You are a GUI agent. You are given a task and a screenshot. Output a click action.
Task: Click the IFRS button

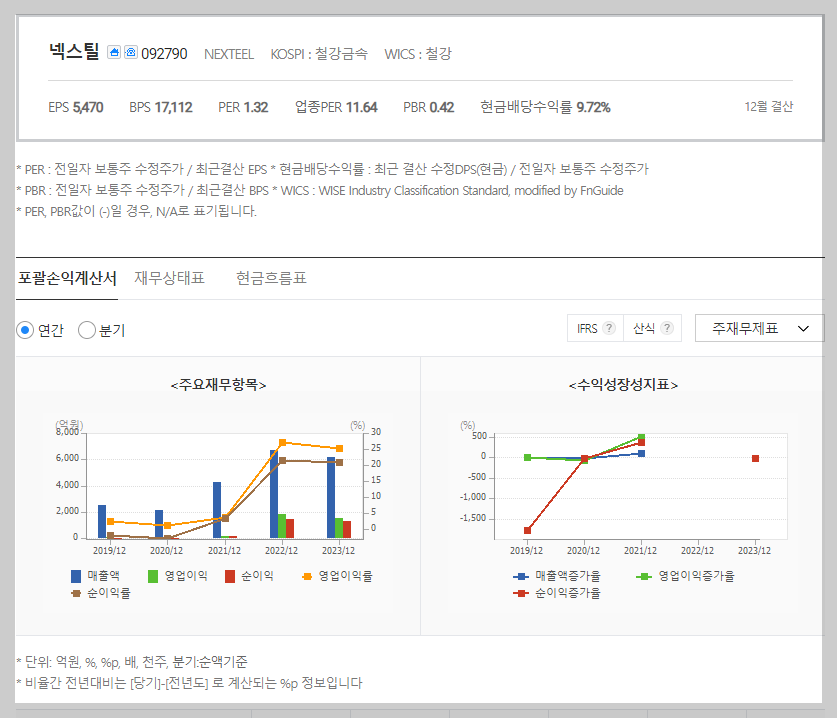click(x=595, y=328)
